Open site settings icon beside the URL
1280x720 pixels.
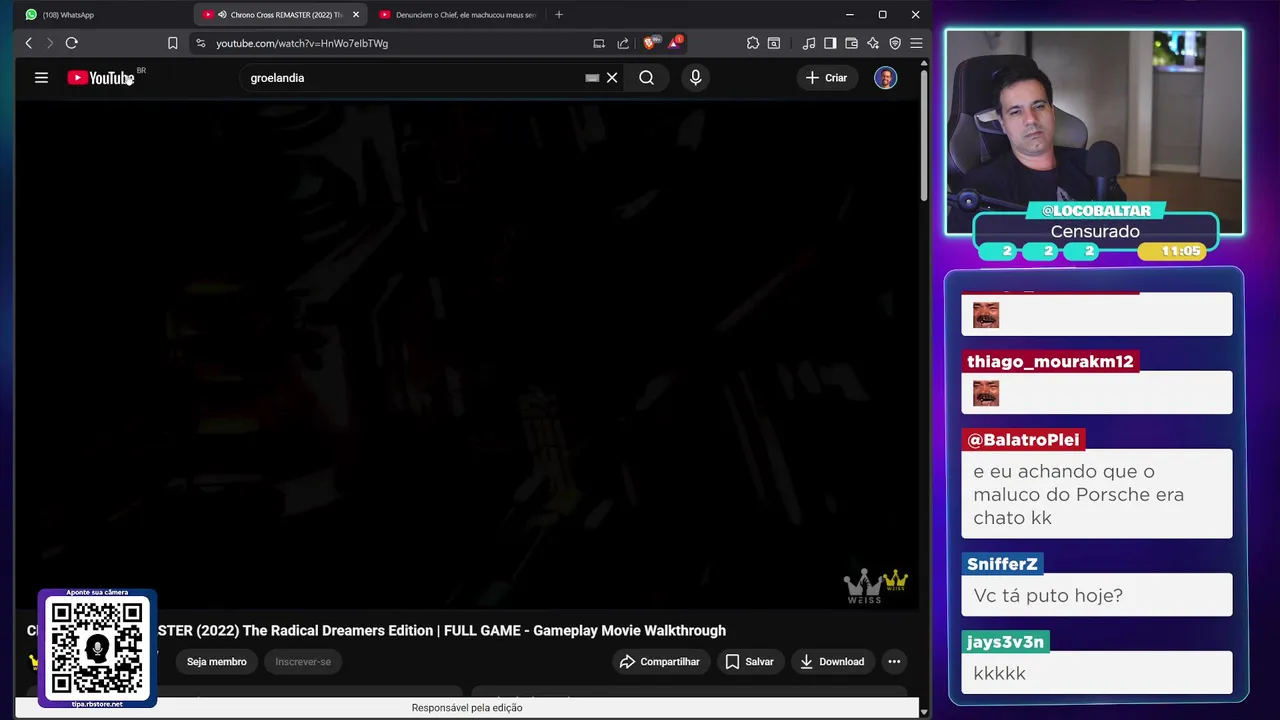(200, 43)
